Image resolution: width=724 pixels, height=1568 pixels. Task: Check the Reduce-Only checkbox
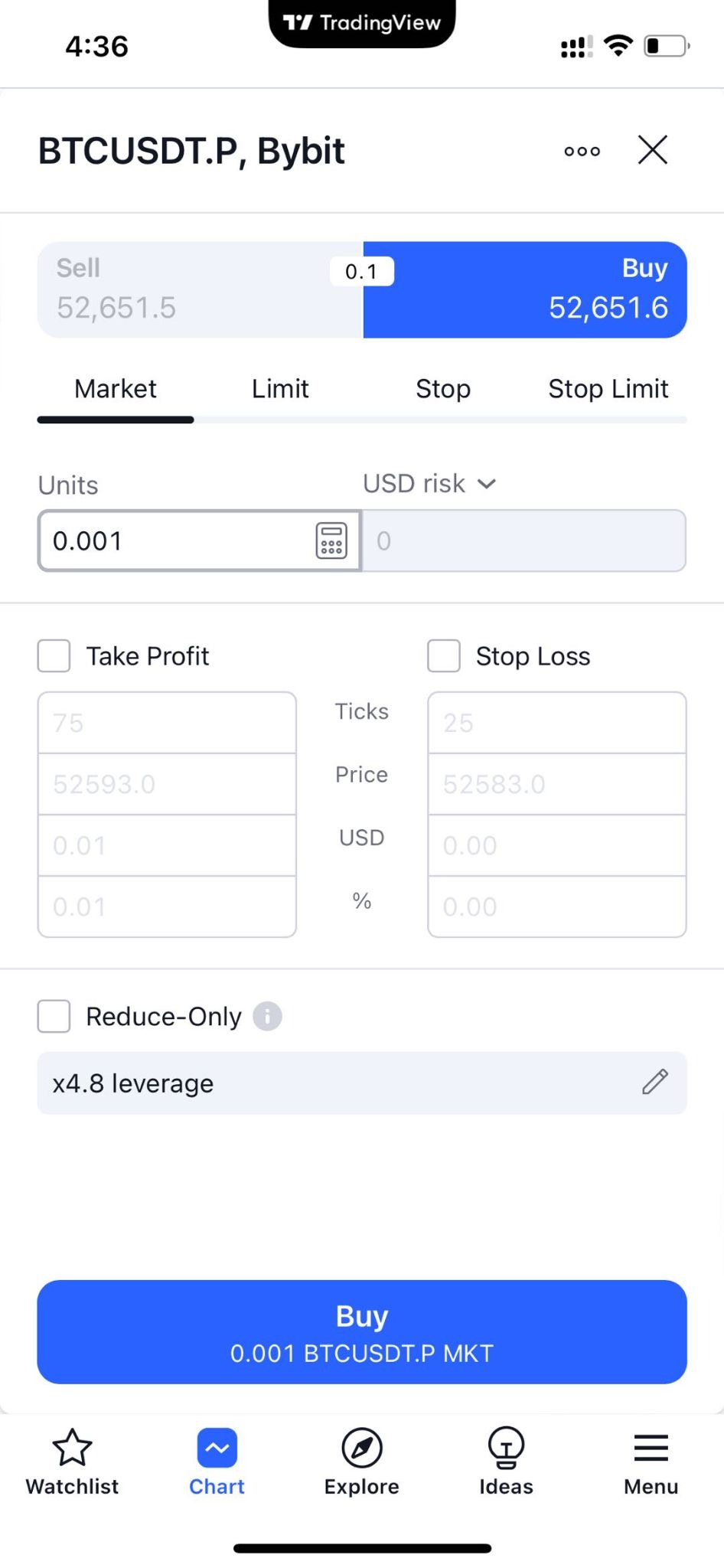click(x=54, y=1016)
